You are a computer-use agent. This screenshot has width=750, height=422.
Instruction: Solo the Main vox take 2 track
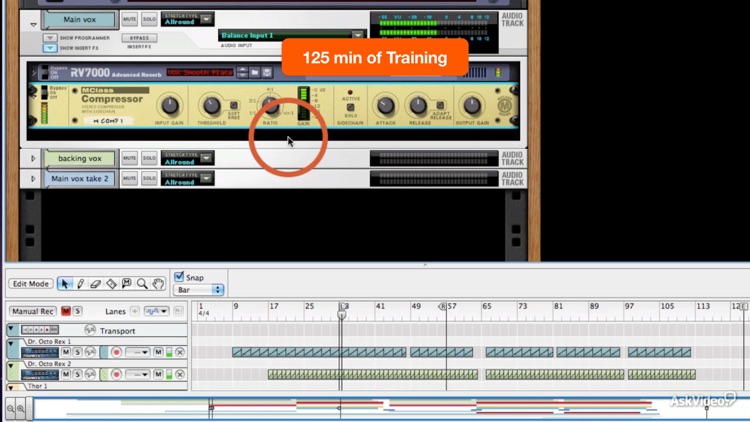point(149,178)
